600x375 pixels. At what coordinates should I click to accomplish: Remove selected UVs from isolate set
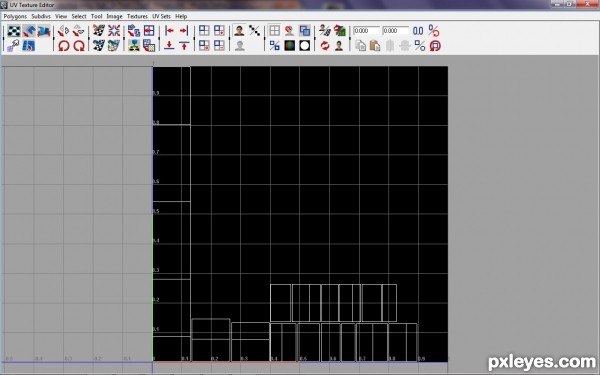click(x=219, y=46)
